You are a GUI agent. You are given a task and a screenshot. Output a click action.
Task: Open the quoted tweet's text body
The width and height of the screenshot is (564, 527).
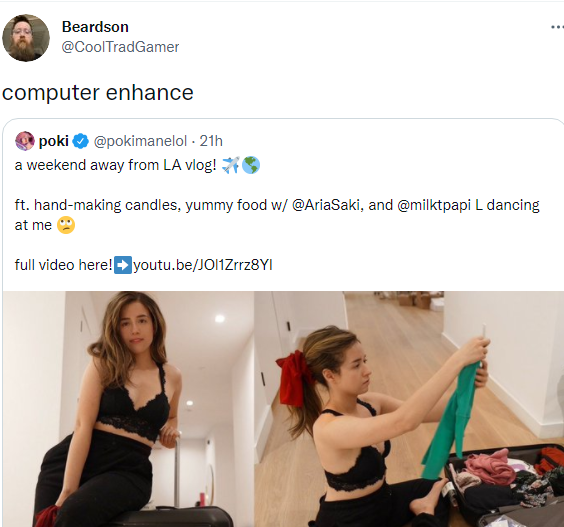[277, 215]
